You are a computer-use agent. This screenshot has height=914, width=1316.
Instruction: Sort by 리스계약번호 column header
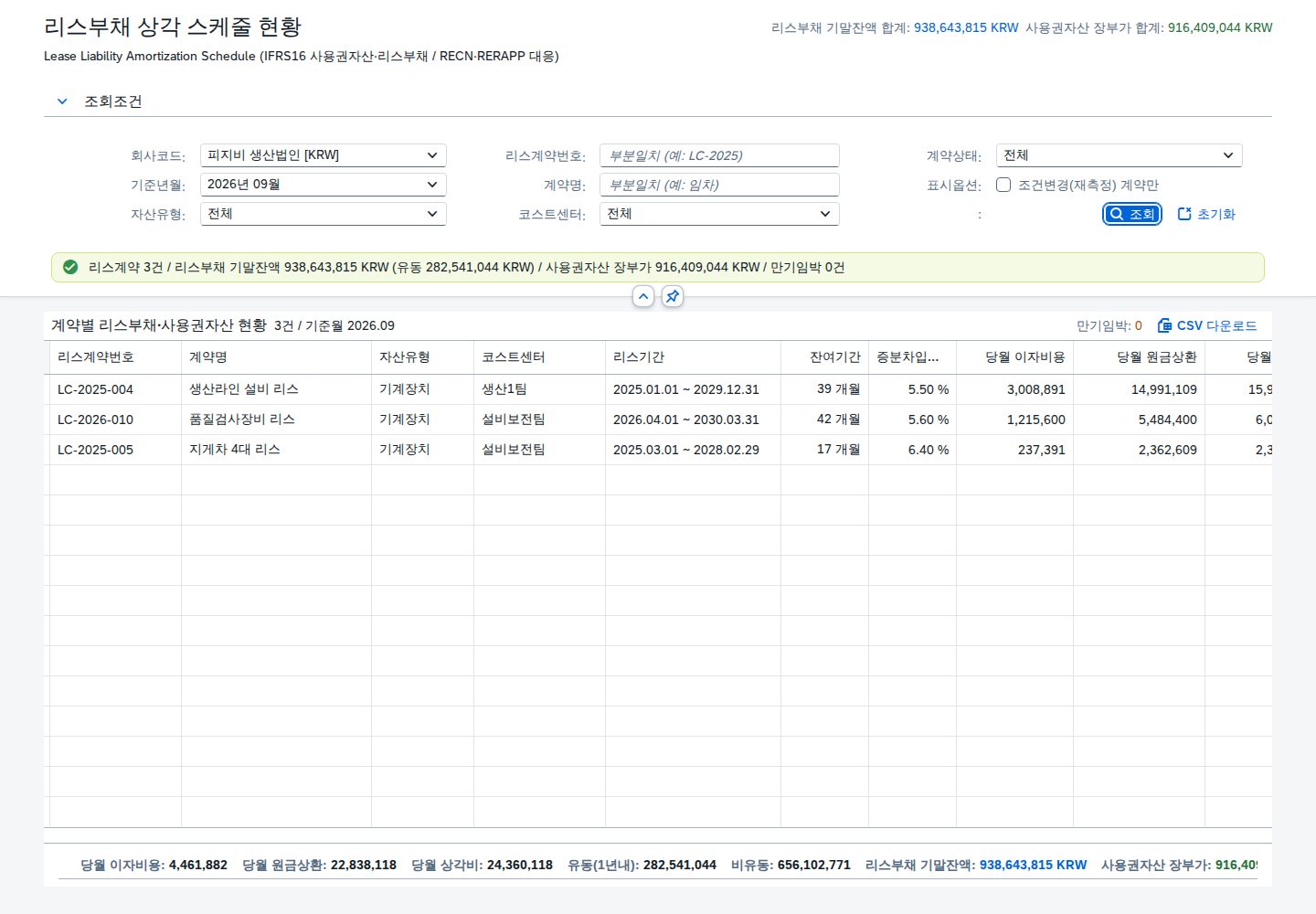(x=115, y=357)
